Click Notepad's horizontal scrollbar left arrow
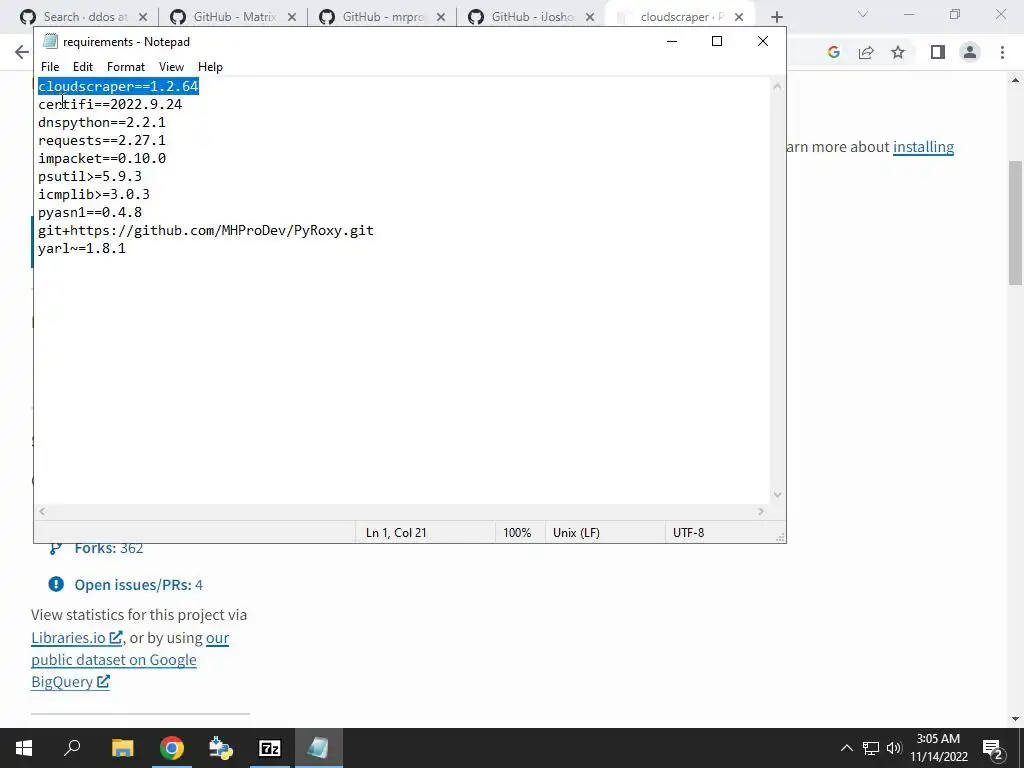This screenshot has width=1024, height=768. pyautogui.click(x=42, y=511)
